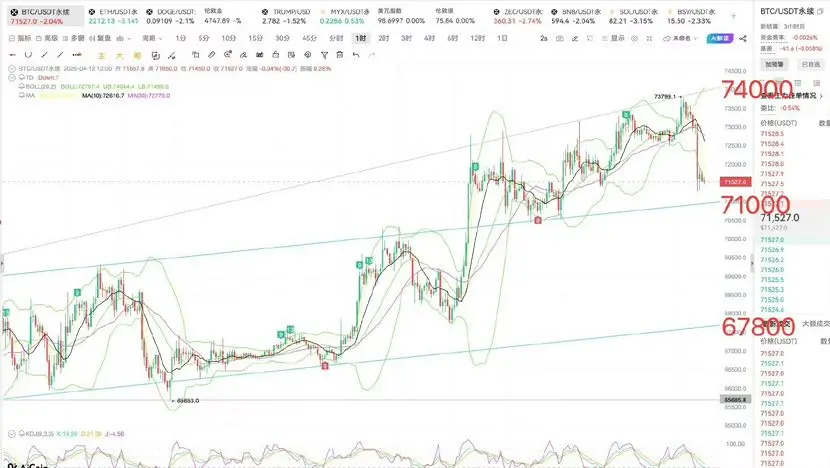Collapse the TD indicator group

pyautogui.click(x=12, y=78)
